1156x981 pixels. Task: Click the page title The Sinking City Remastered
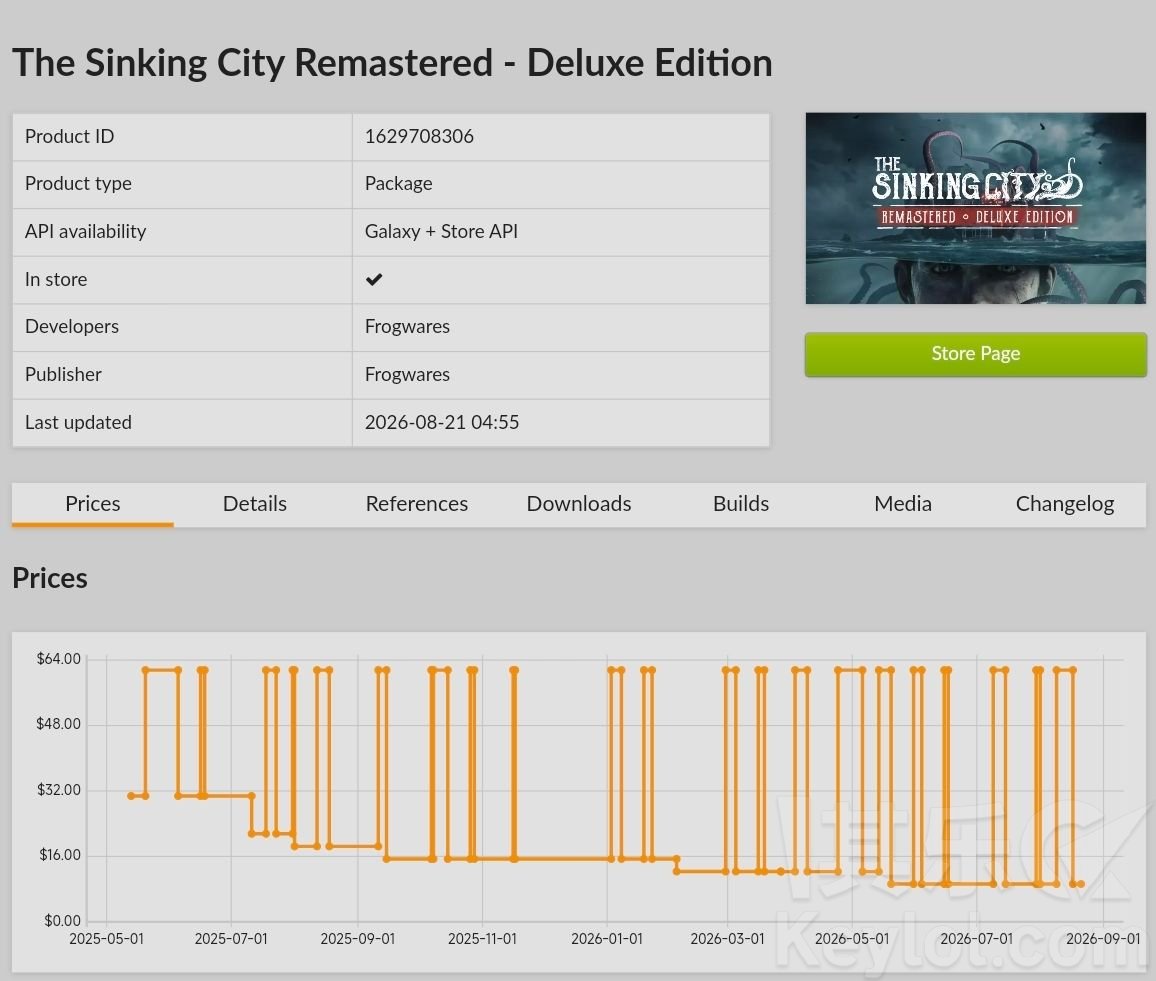[x=392, y=63]
